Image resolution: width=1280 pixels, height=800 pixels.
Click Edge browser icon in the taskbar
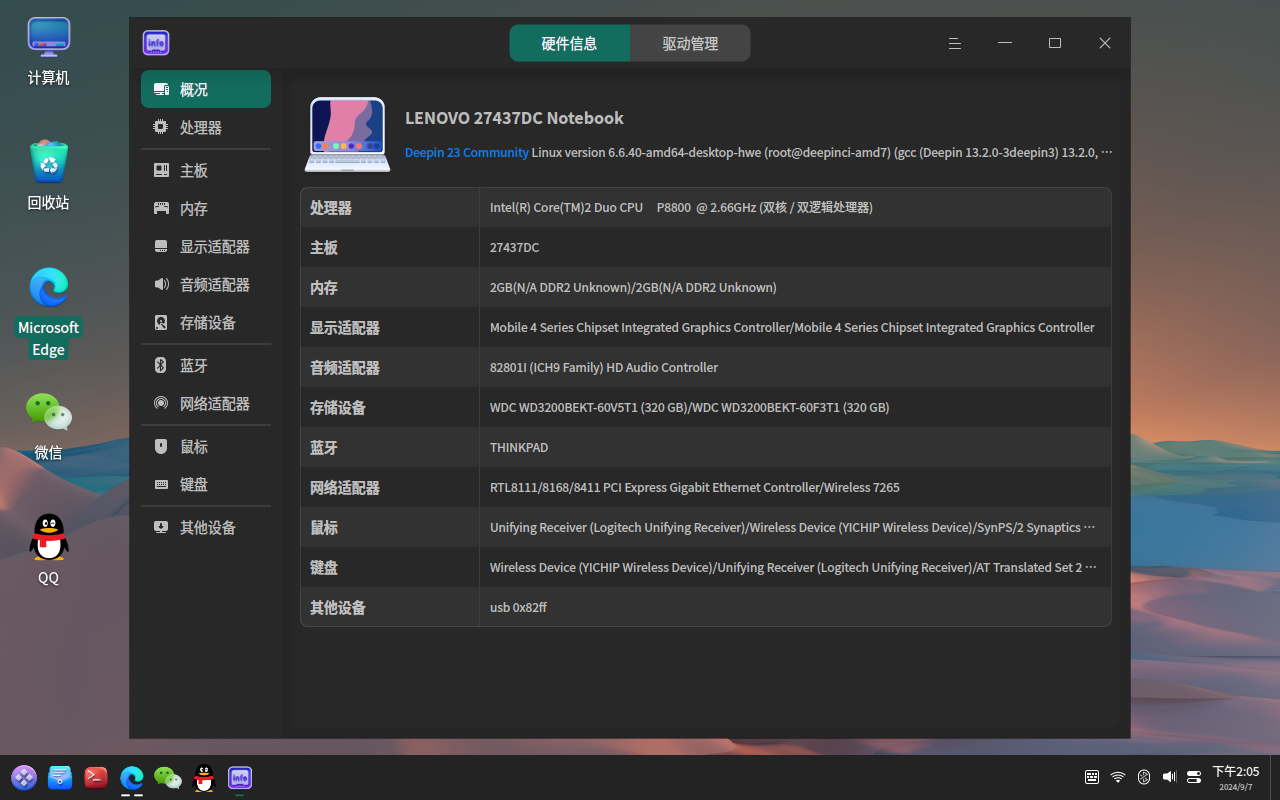[x=132, y=777]
